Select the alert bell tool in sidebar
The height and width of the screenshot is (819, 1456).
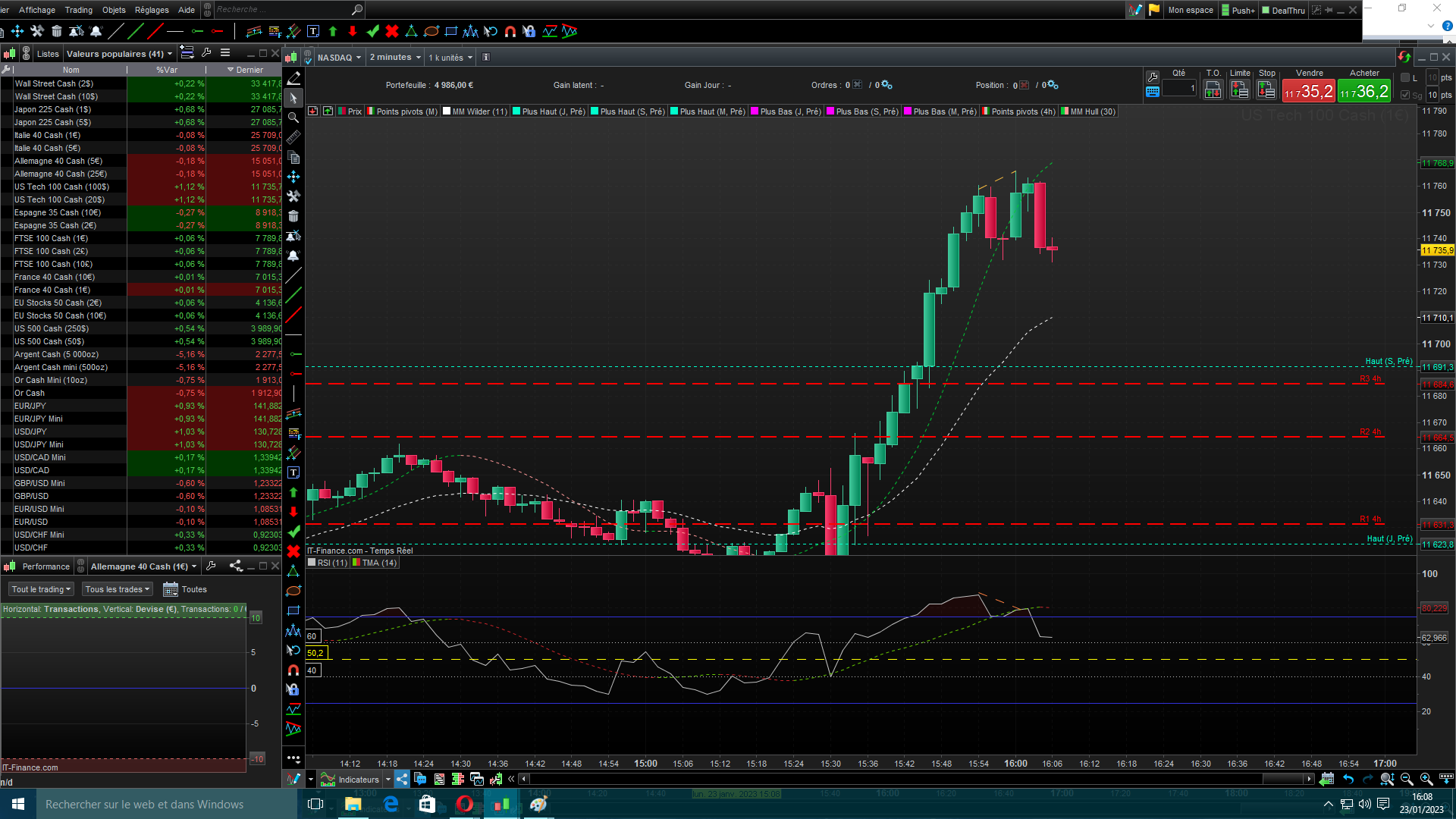(293, 256)
